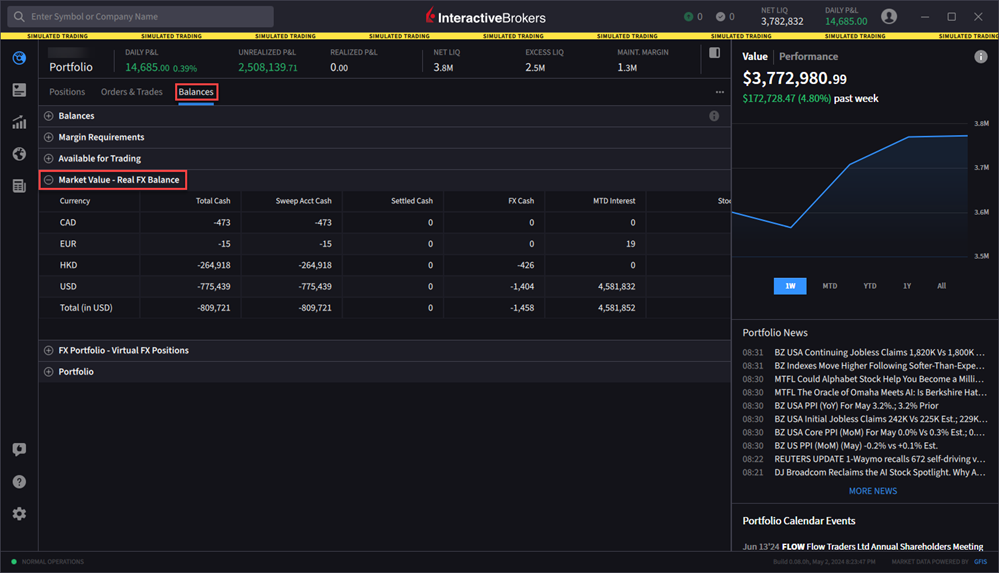Open FLOW Traders shareholders meeting event
Screen dimensions: 999x573
tap(863, 546)
